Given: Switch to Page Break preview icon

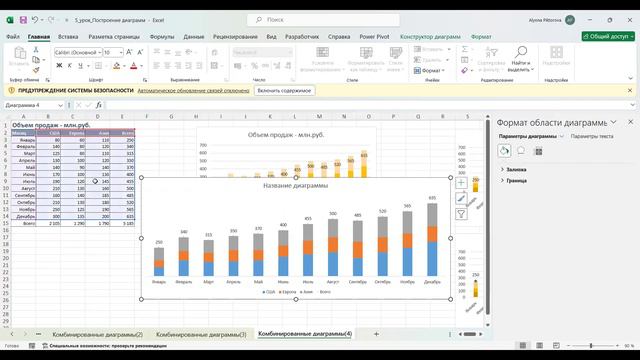Looking at the screenshot, I should pyautogui.click(x=556, y=346).
